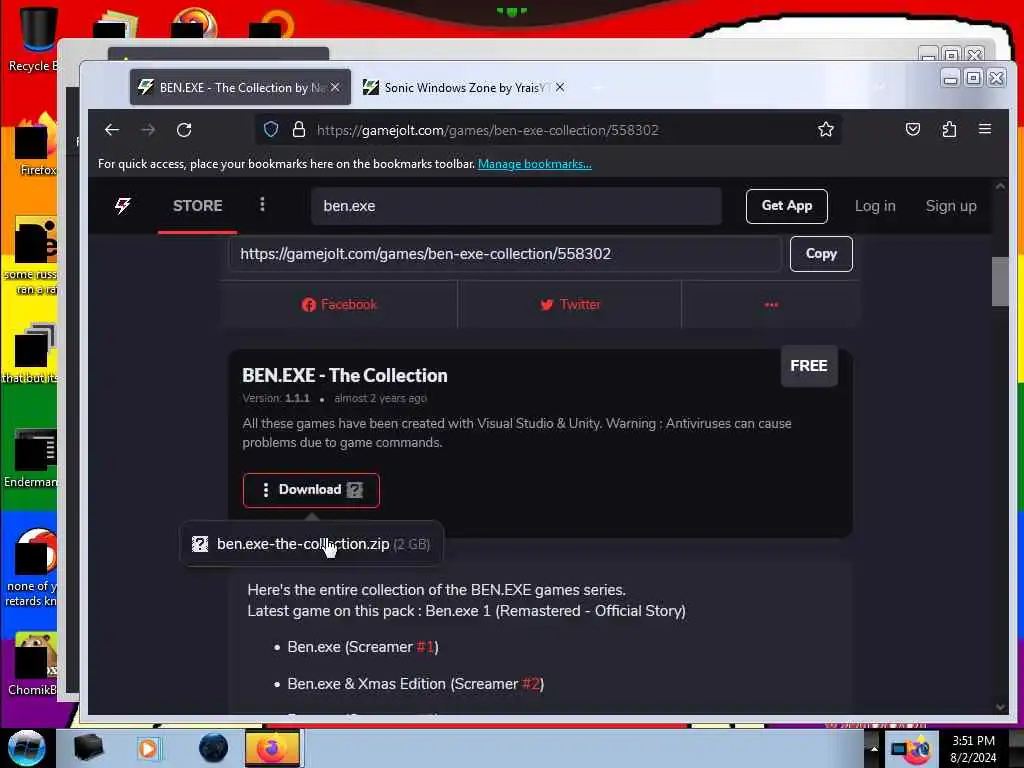This screenshot has width=1024, height=768.
Task: Open more share options ellipsis
Action: click(x=771, y=304)
